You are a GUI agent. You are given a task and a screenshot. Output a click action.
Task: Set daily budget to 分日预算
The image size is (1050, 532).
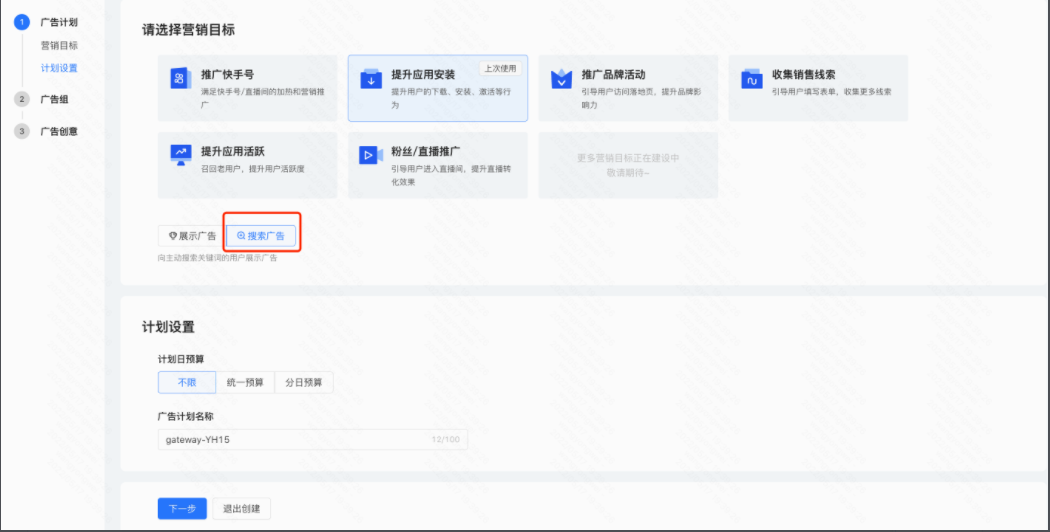[304, 383]
